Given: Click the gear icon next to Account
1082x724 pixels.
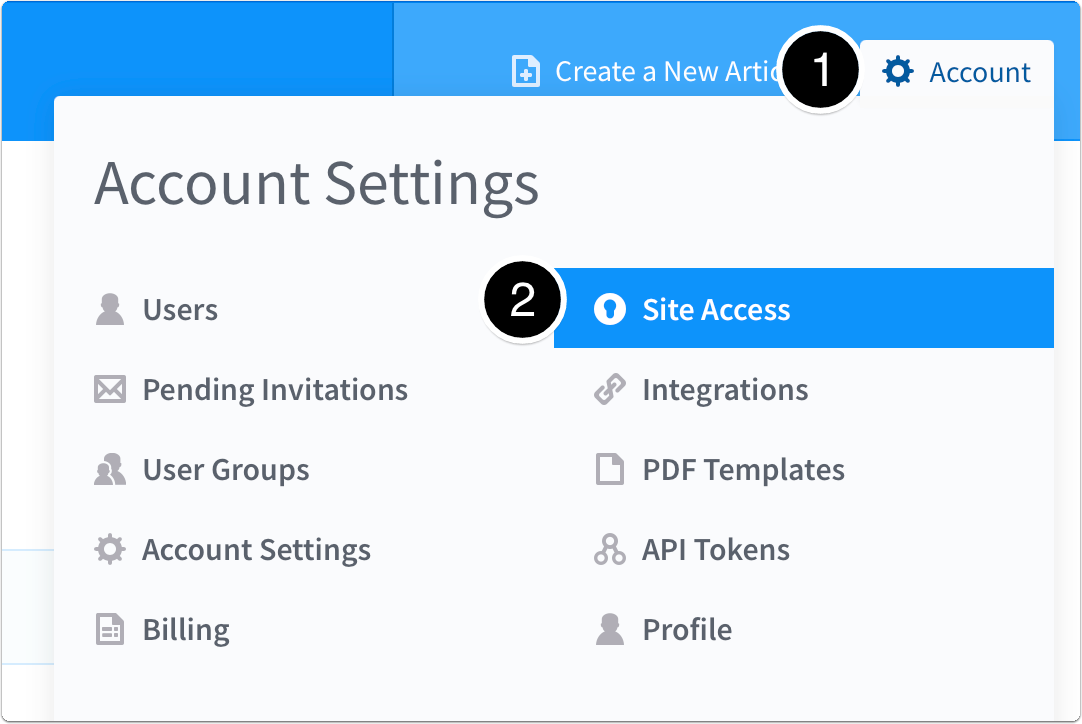Looking at the screenshot, I should coord(898,71).
